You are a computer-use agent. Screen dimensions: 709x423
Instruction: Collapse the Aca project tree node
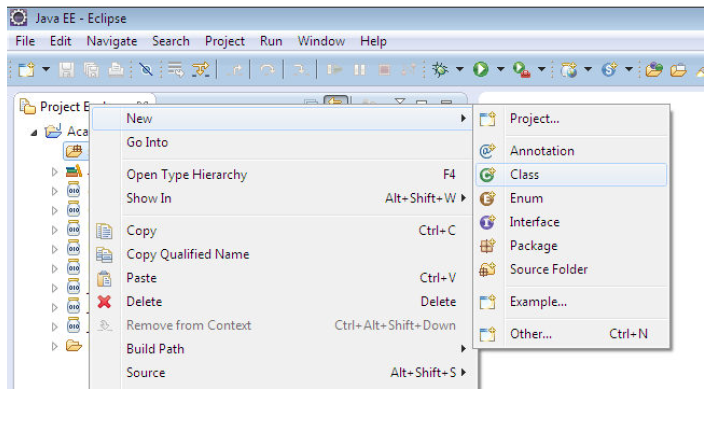[34, 133]
